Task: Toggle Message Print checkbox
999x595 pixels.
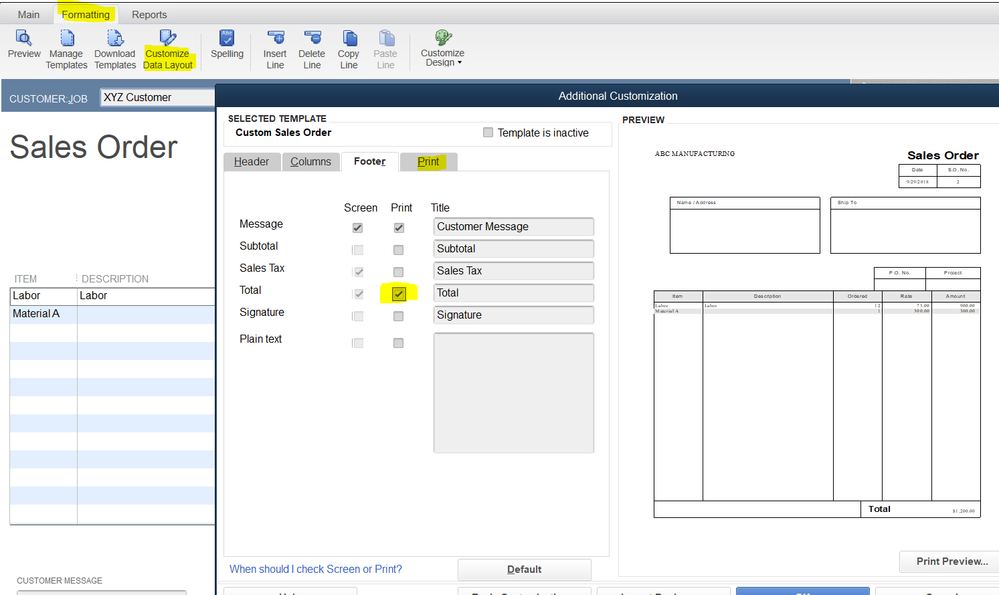Action: 399,227
